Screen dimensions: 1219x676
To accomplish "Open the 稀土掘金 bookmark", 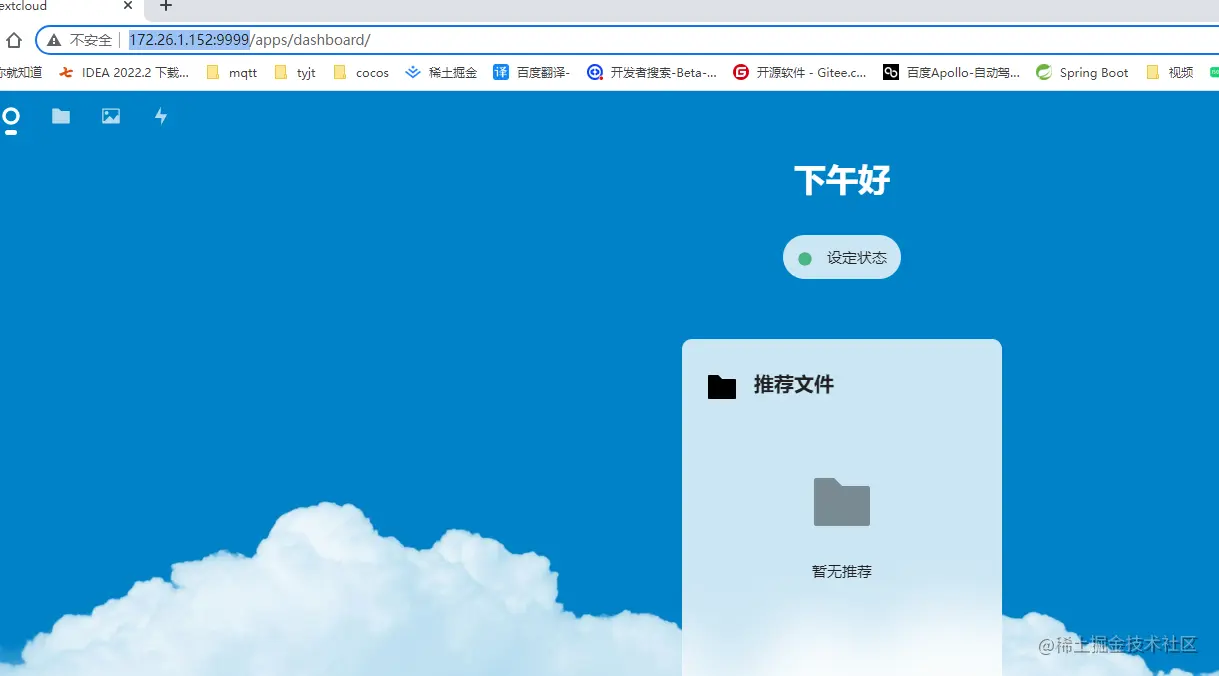I will click(x=441, y=72).
